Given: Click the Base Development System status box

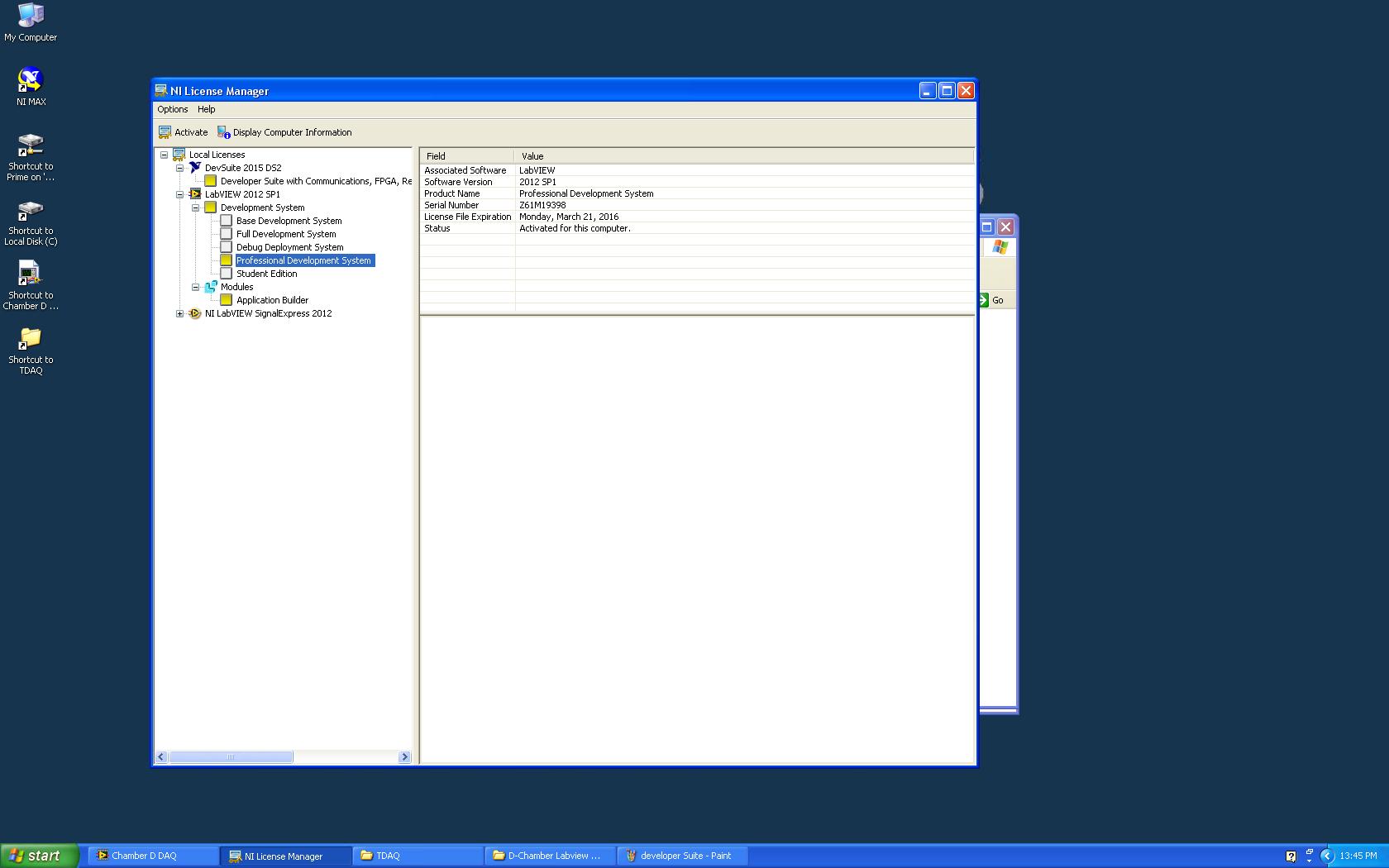Looking at the screenshot, I should point(227,221).
